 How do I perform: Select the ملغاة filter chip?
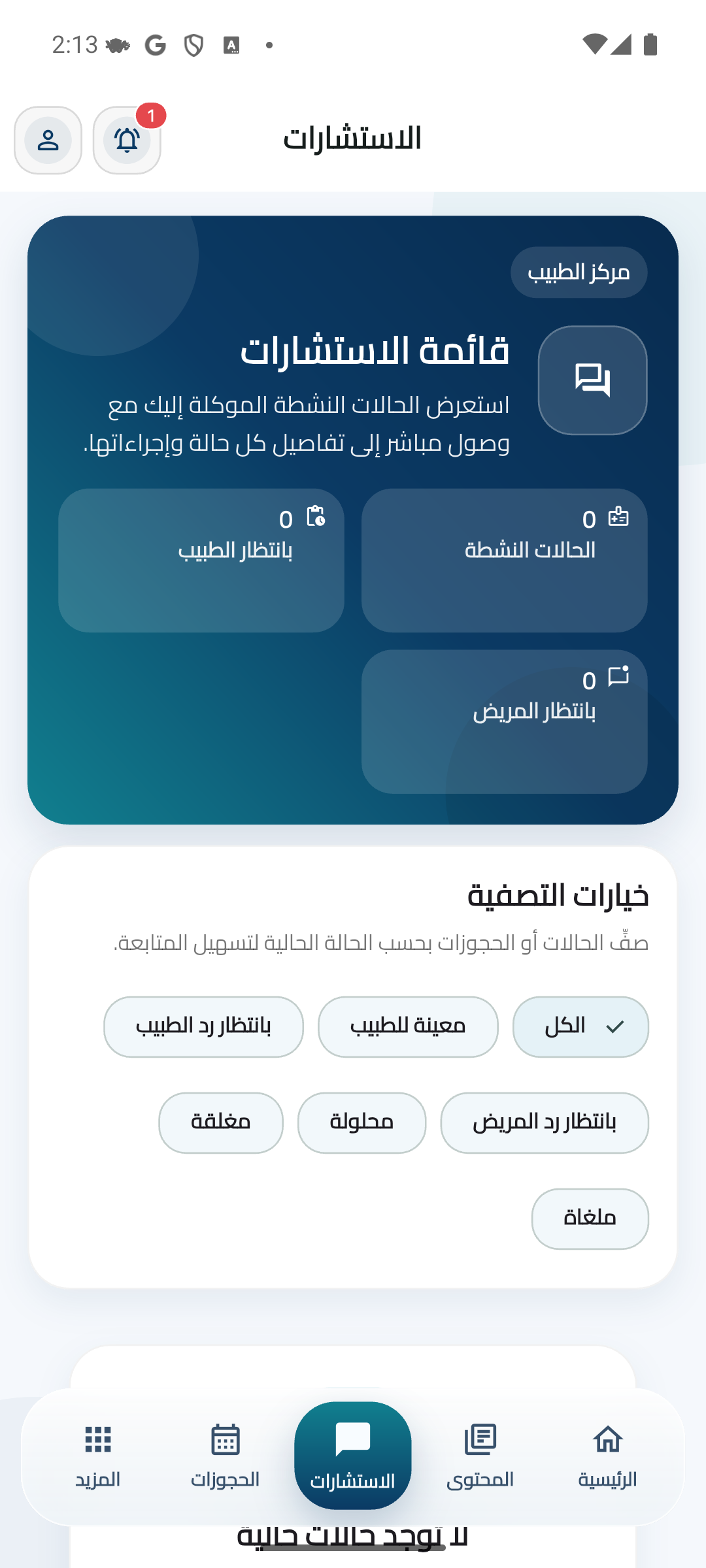coord(590,1218)
